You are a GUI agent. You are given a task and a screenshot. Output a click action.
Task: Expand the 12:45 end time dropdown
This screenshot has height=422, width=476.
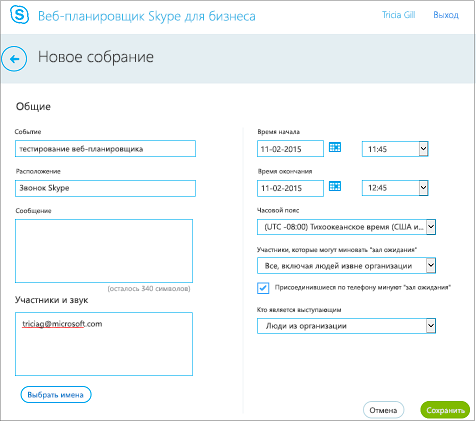pos(423,188)
